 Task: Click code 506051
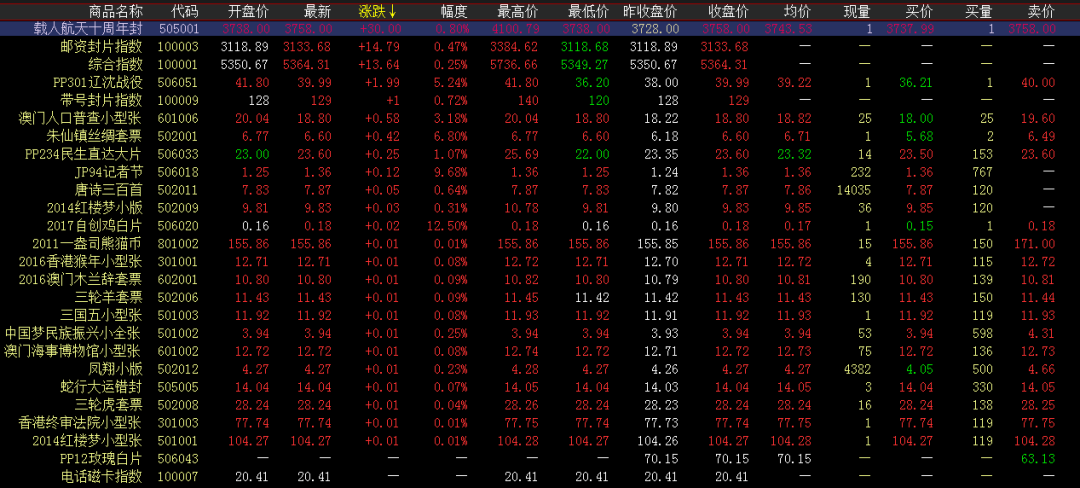coord(178,83)
